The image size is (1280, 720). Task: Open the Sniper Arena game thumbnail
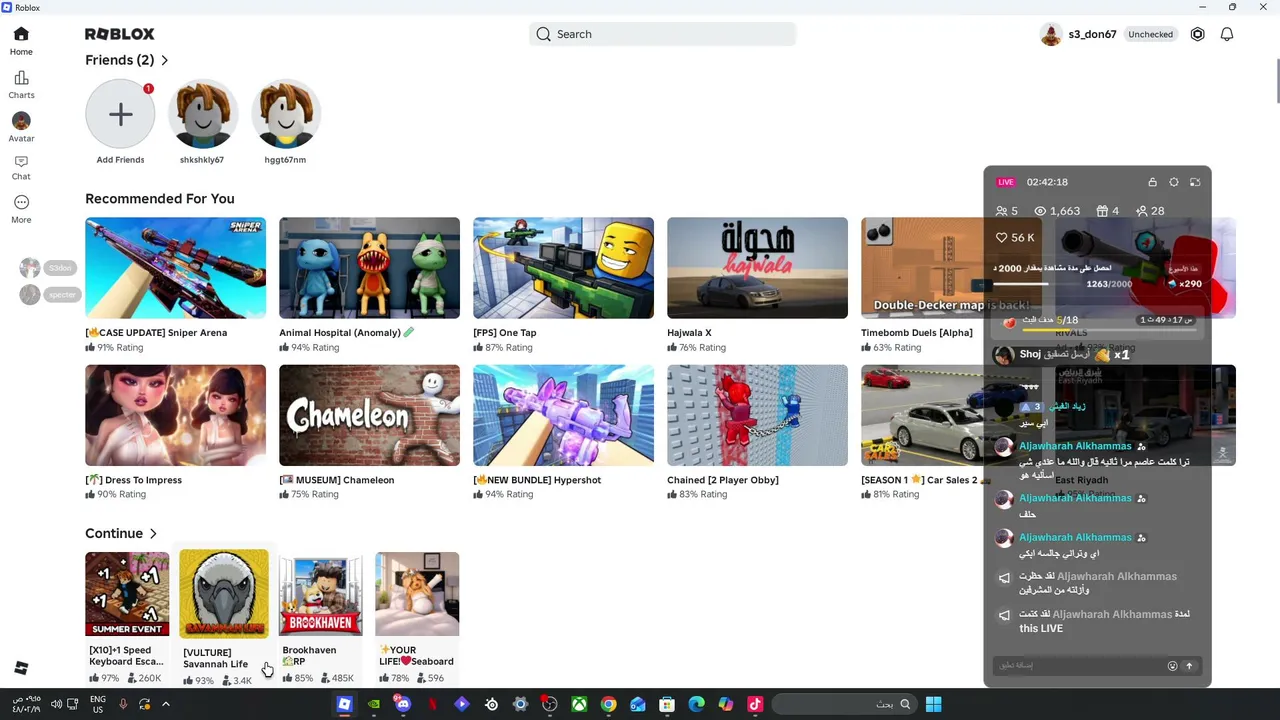point(175,268)
